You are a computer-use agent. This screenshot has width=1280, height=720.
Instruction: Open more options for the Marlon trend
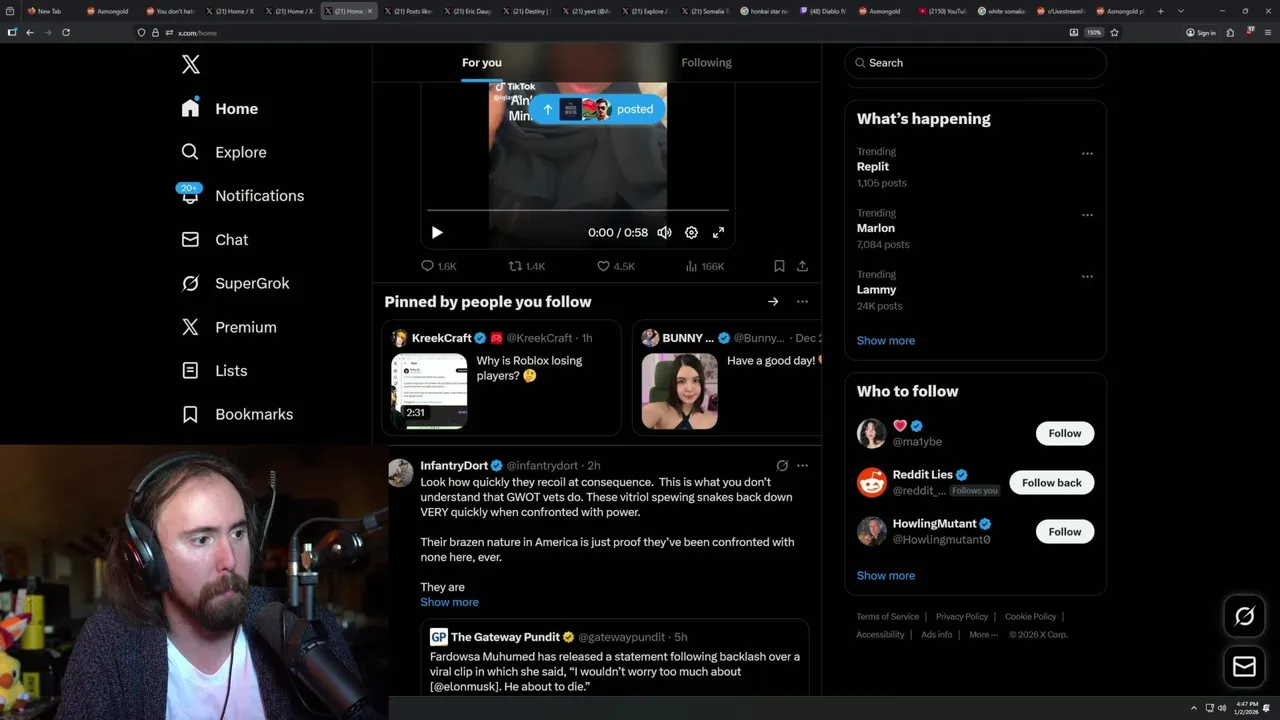(x=1087, y=214)
